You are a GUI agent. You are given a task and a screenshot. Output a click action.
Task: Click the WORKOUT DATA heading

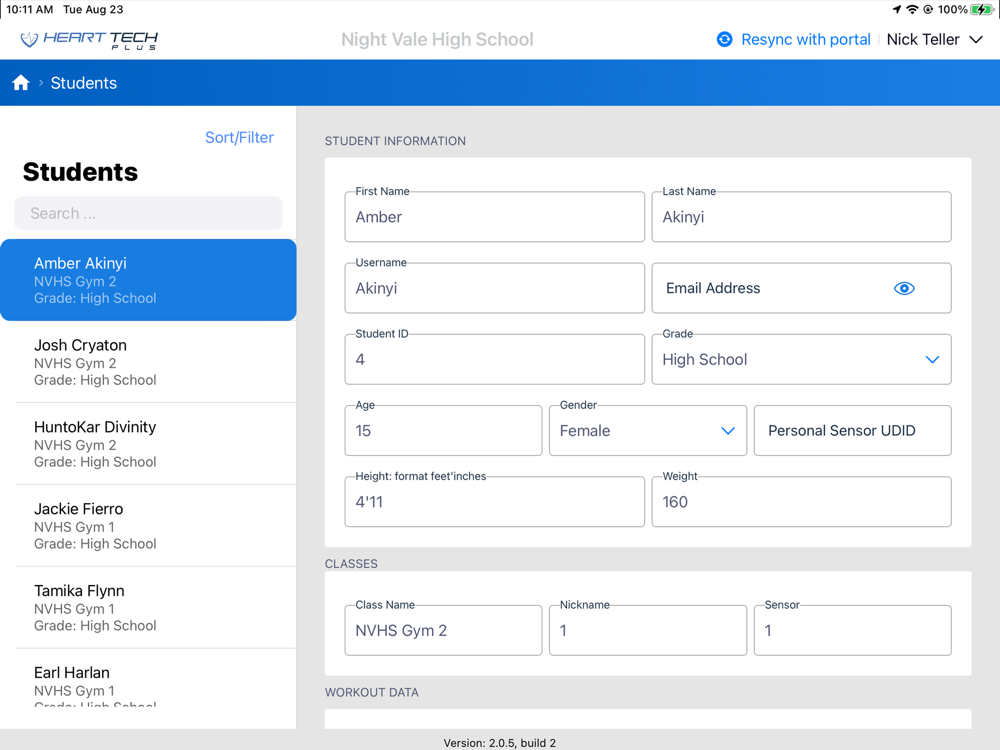pos(372,693)
